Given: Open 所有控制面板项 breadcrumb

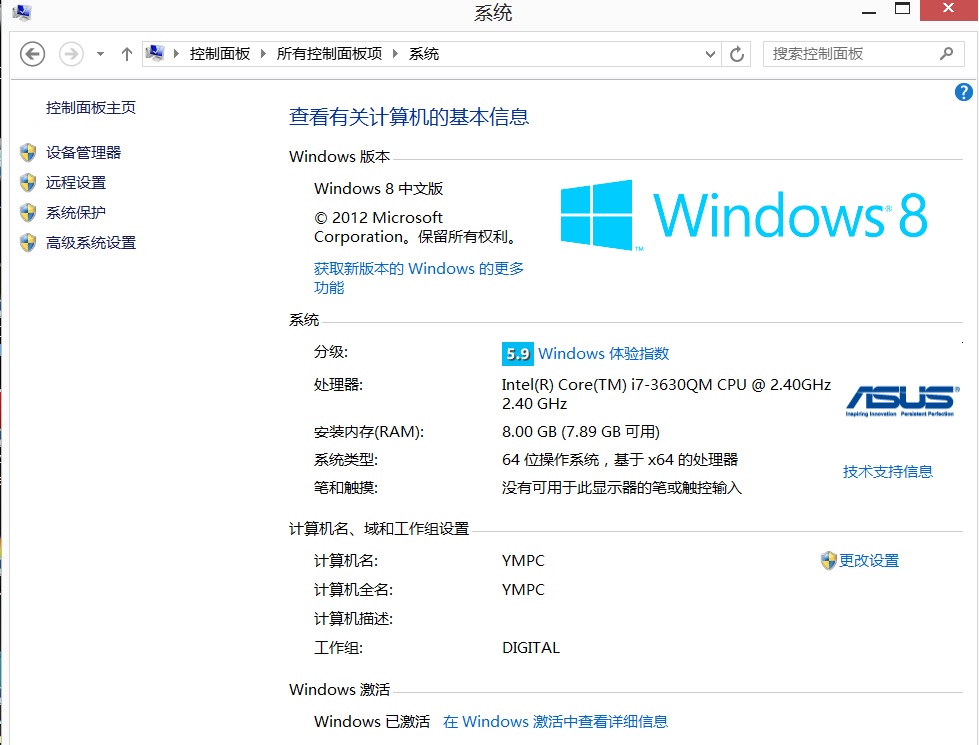Looking at the screenshot, I should [329, 54].
